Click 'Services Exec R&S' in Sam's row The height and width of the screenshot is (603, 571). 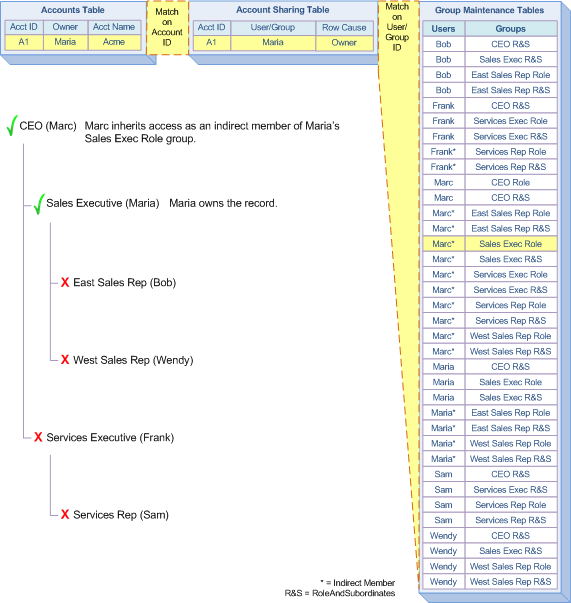[x=511, y=490]
